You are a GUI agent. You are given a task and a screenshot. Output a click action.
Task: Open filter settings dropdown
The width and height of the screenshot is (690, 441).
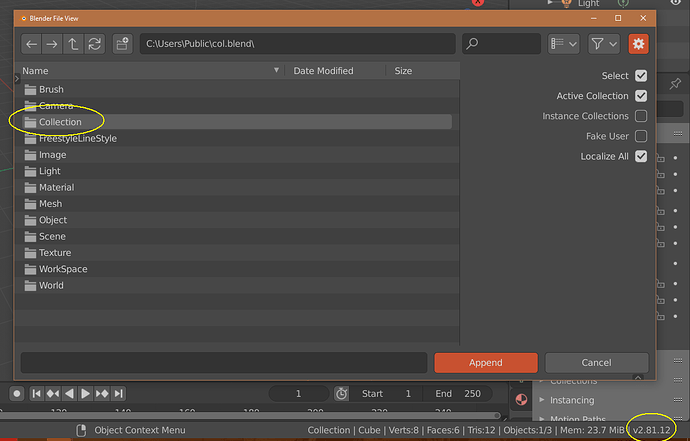(x=604, y=44)
